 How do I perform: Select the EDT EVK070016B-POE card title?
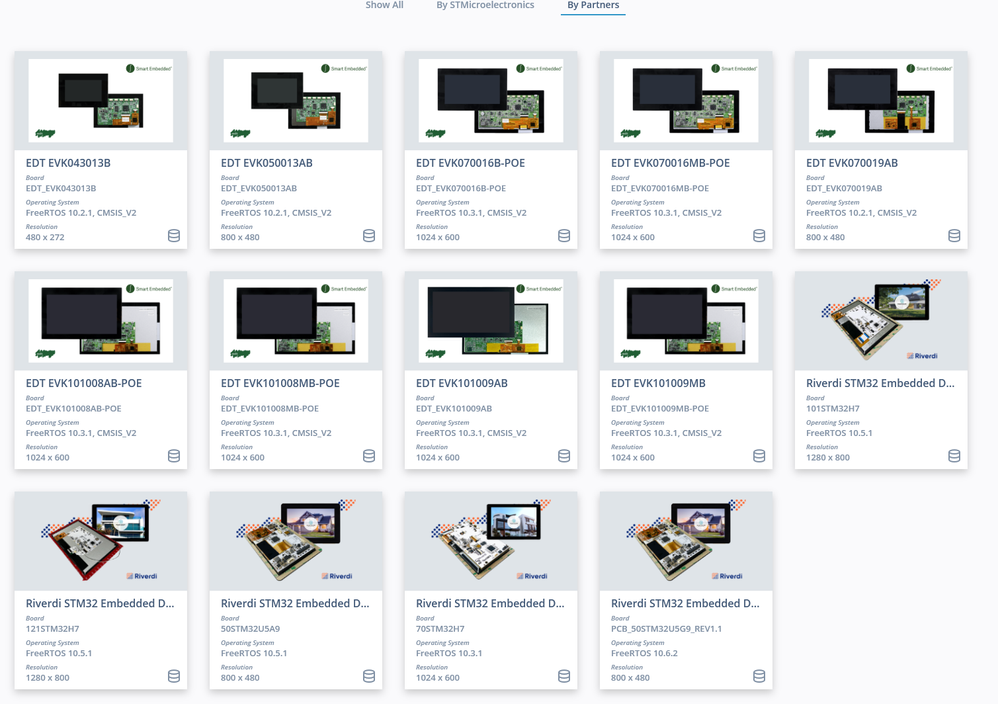click(470, 163)
